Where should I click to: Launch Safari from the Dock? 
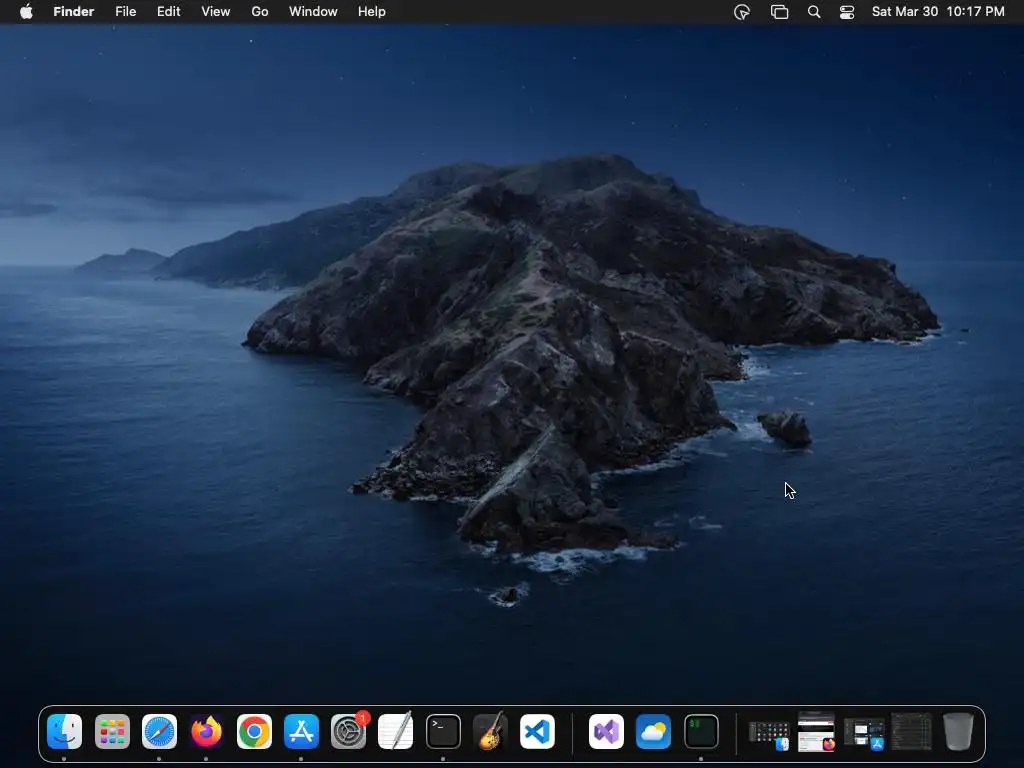tap(159, 731)
